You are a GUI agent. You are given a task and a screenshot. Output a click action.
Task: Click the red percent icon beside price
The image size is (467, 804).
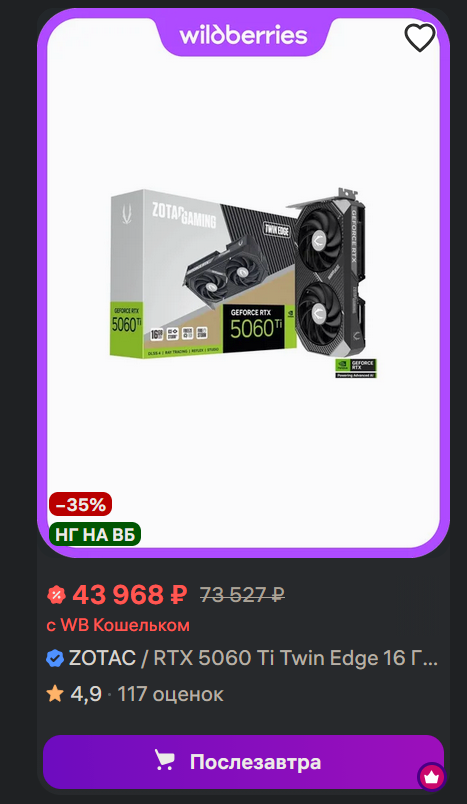coord(56,595)
